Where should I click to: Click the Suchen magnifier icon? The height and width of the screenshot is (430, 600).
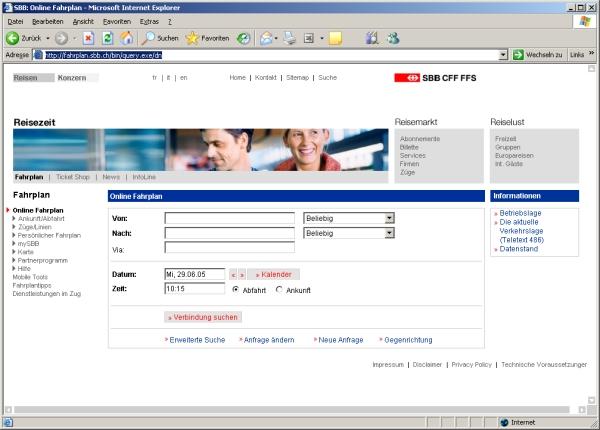[x=148, y=38]
